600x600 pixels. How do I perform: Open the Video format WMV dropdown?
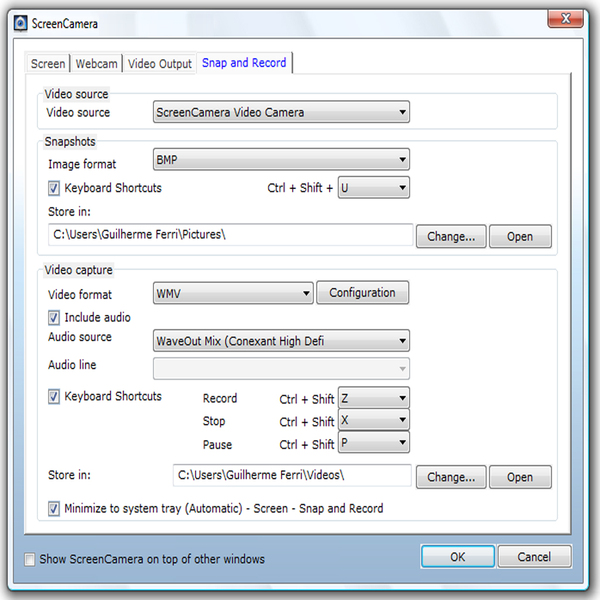pyautogui.click(x=233, y=293)
